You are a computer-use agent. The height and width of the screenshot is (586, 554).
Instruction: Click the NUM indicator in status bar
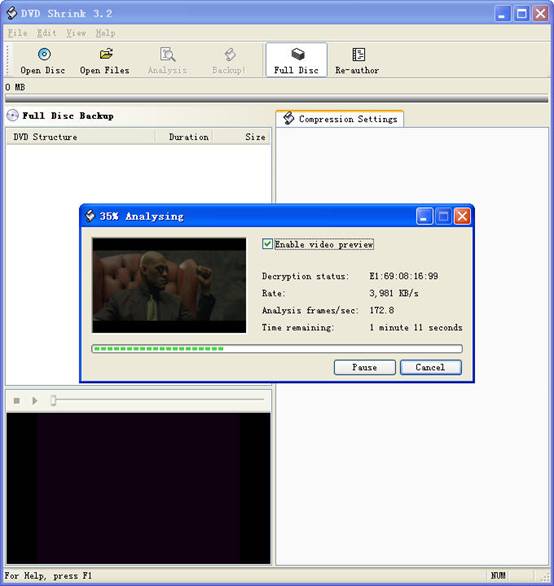[498, 576]
